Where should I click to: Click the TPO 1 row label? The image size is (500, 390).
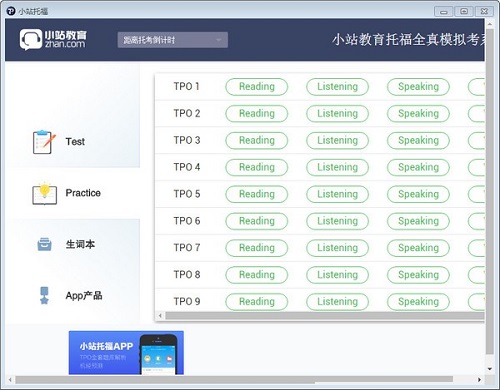pos(186,87)
